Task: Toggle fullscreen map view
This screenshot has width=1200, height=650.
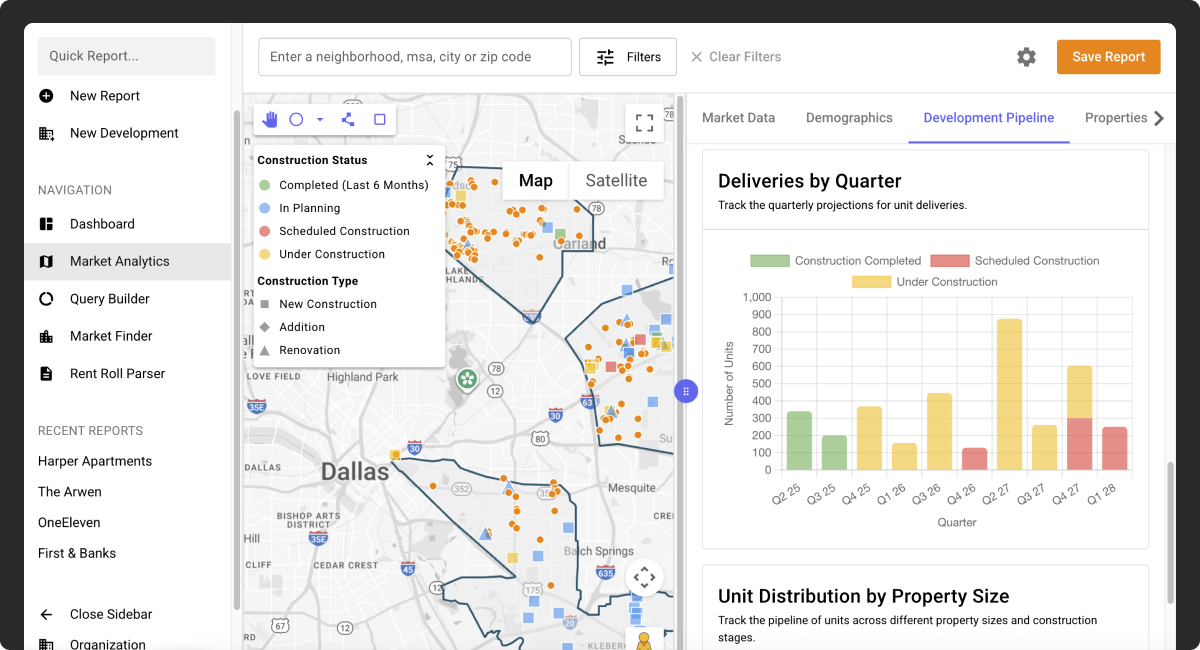Action: 644,123
